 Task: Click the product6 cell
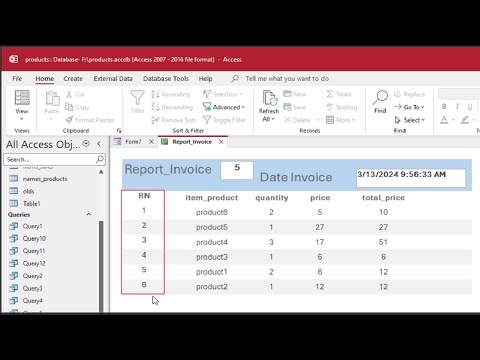pos(212,212)
